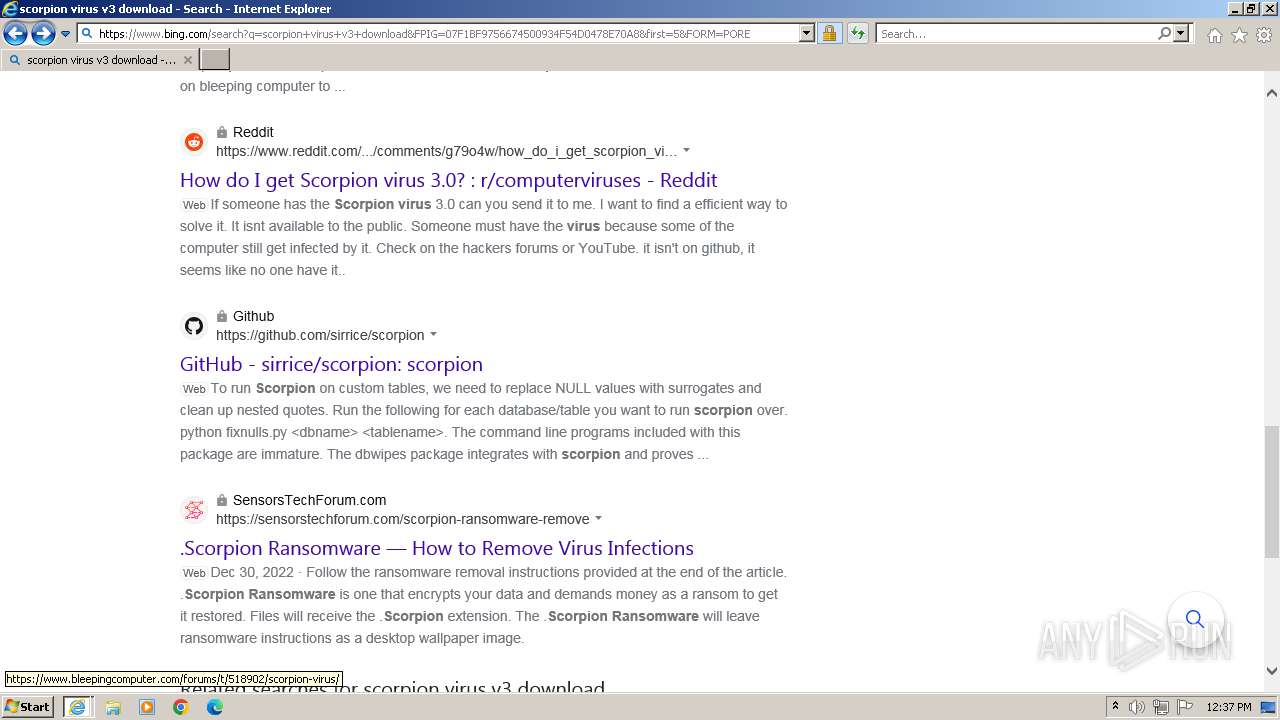This screenshot has width=1280, height=720.
Task: Click the SensorsTechForum site icon
Action: (x=194, y=510)
